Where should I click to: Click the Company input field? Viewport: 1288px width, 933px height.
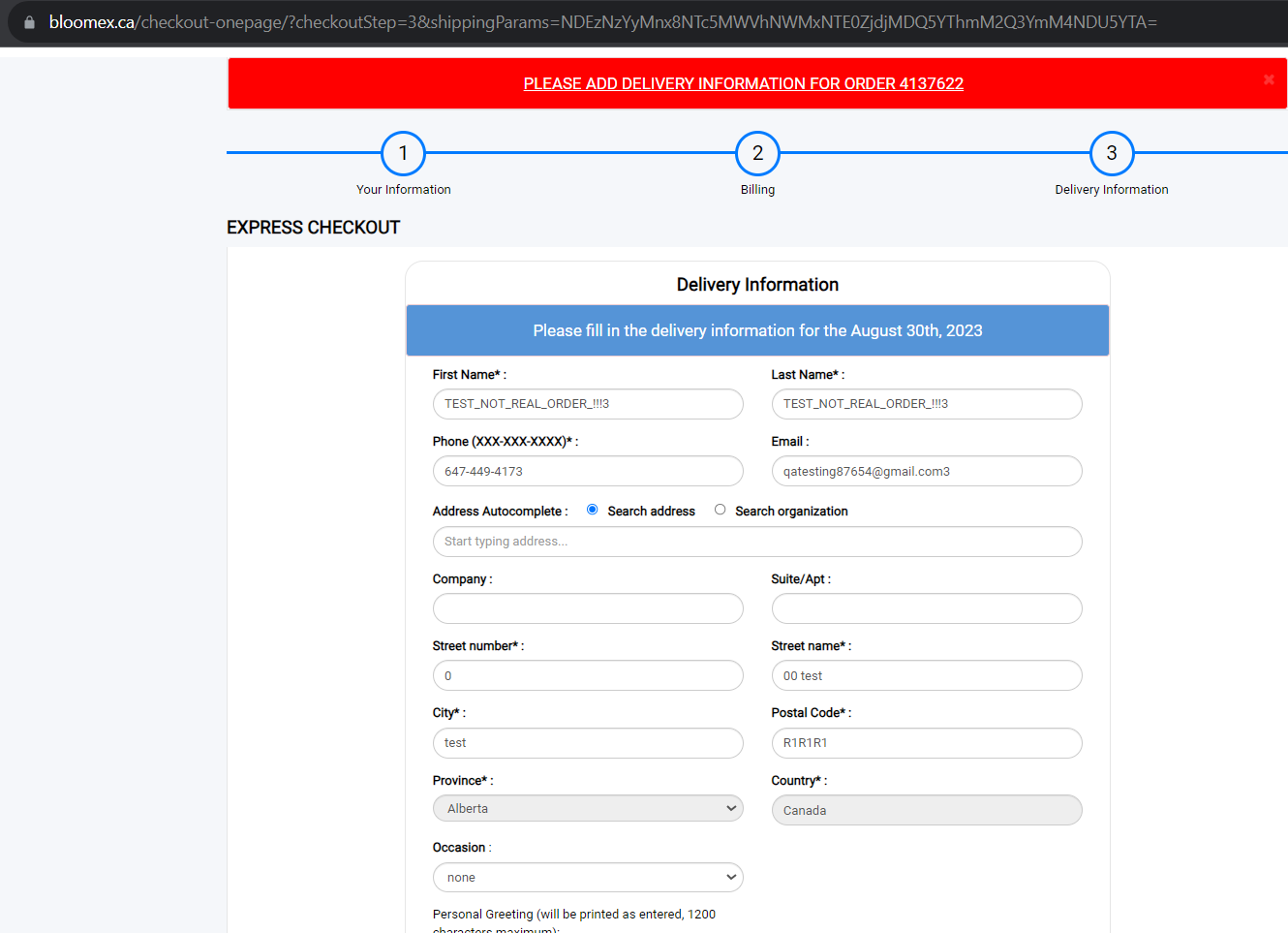(x=588, y=608)
